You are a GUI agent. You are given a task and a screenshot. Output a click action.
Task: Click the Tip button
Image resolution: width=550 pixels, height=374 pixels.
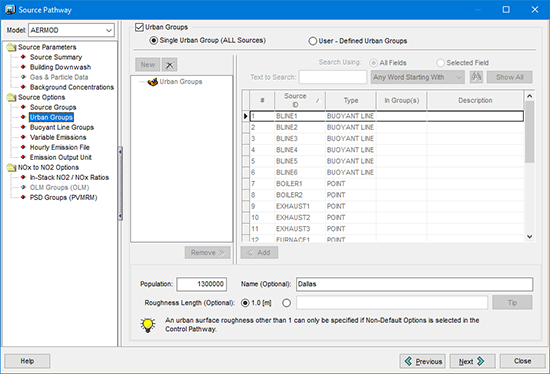(512, 302)
